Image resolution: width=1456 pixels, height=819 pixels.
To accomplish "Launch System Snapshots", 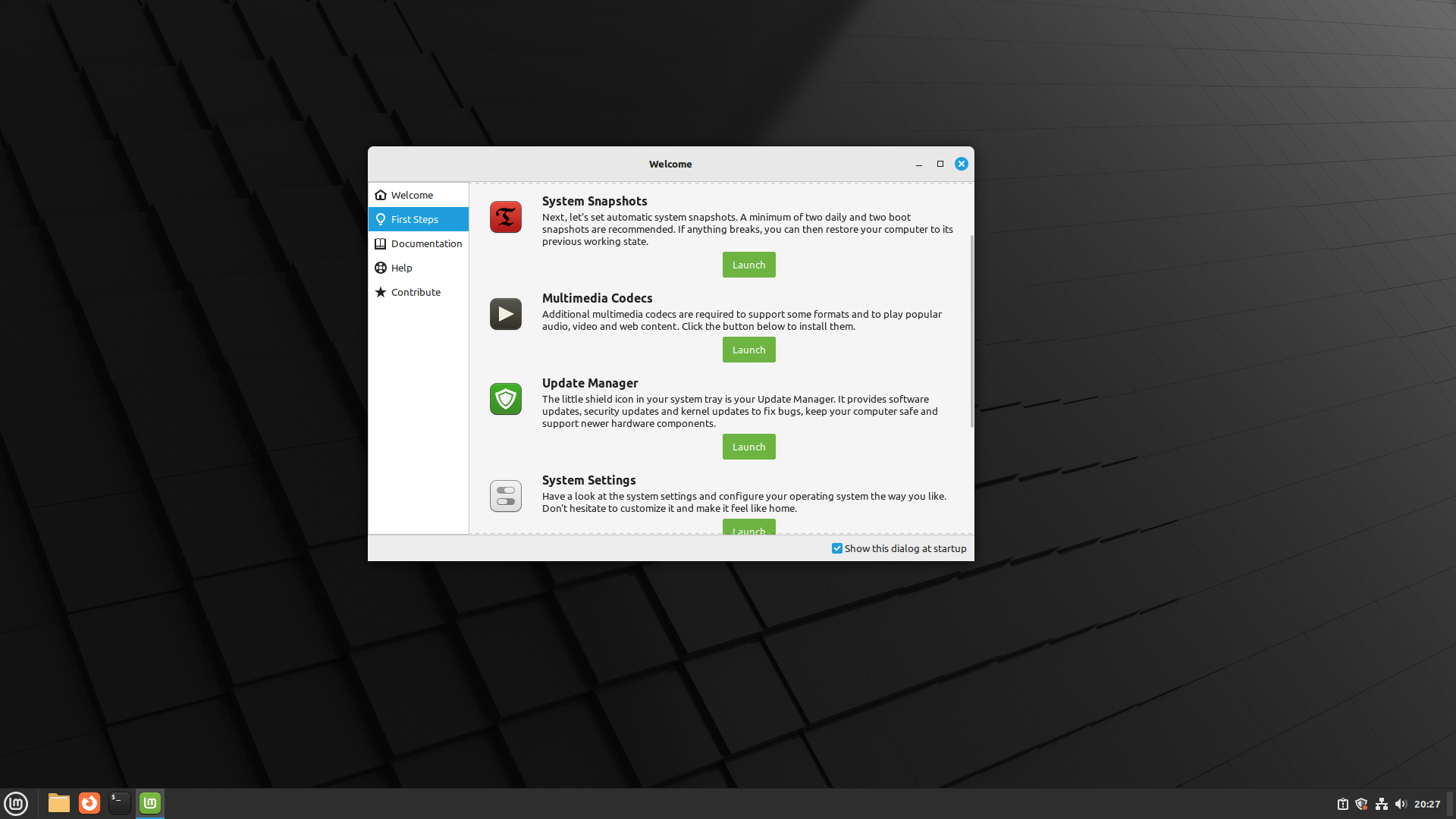I will tap(748, 265).
